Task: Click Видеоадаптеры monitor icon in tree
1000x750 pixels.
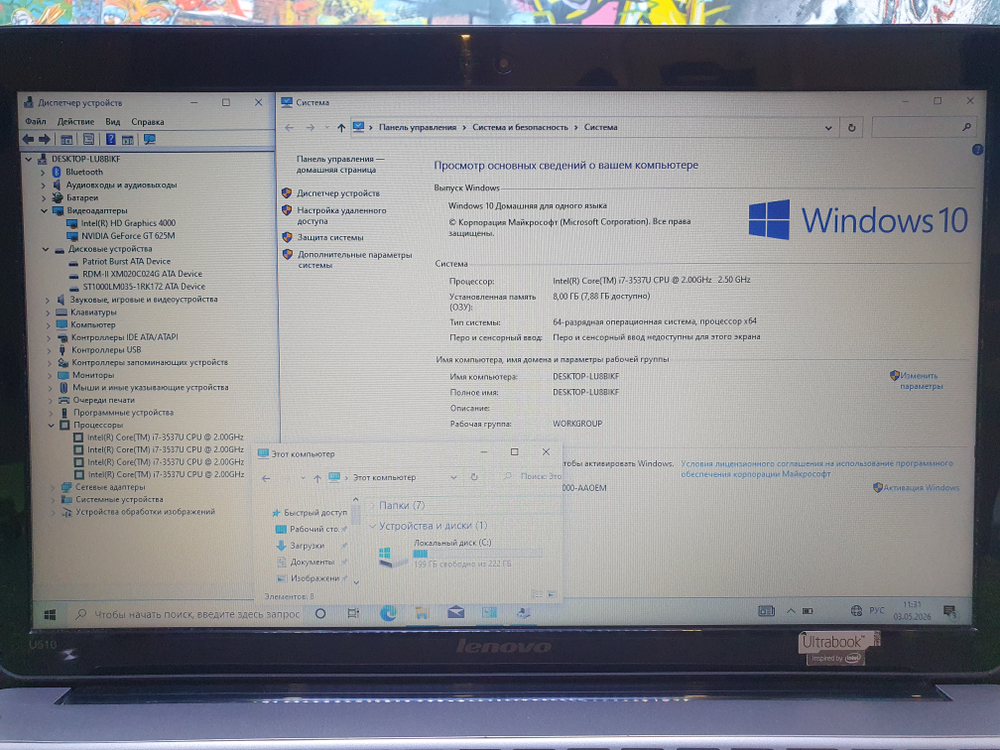Action: [58, 210]
